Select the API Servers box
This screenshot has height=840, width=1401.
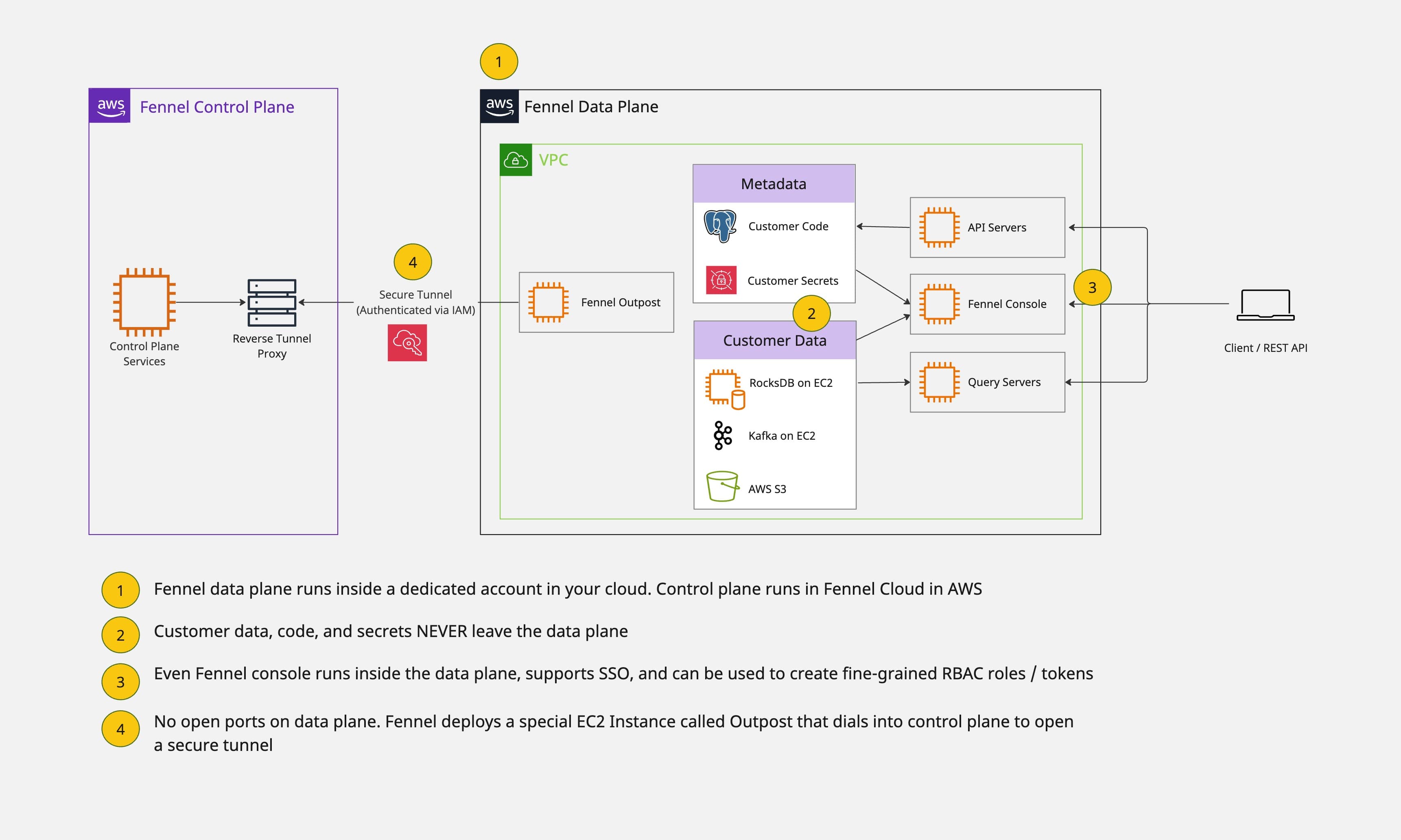coord(987,227)
